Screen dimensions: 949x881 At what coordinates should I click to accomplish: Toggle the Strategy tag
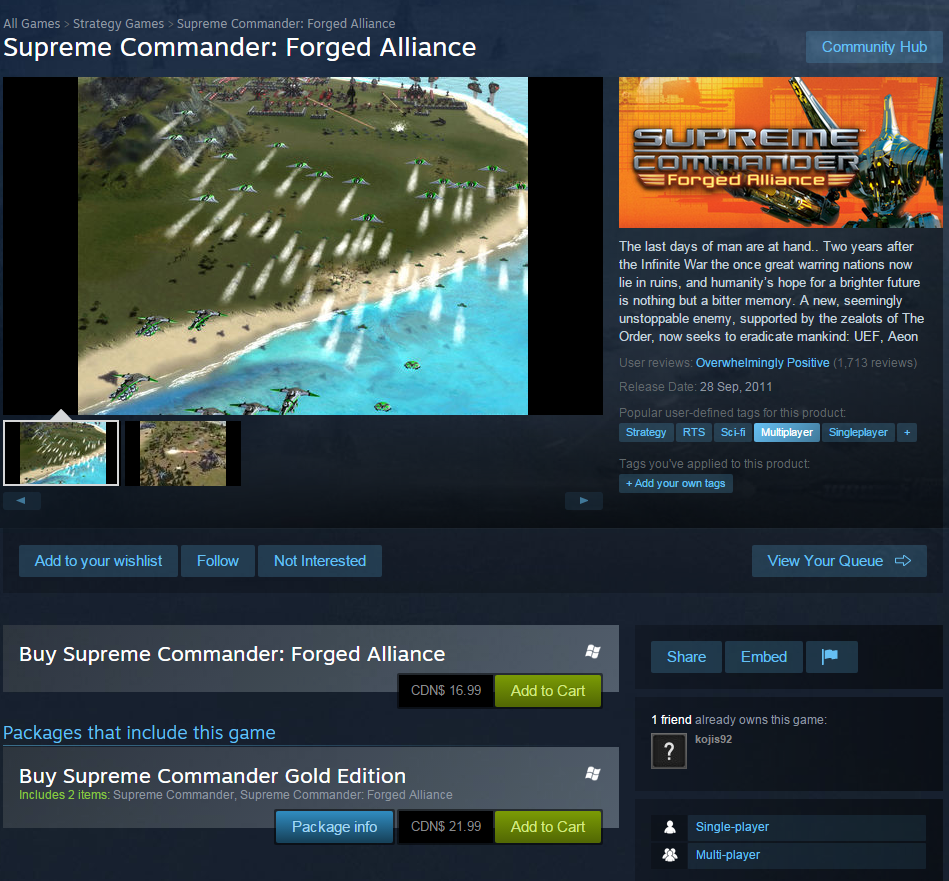coord(646,432)
